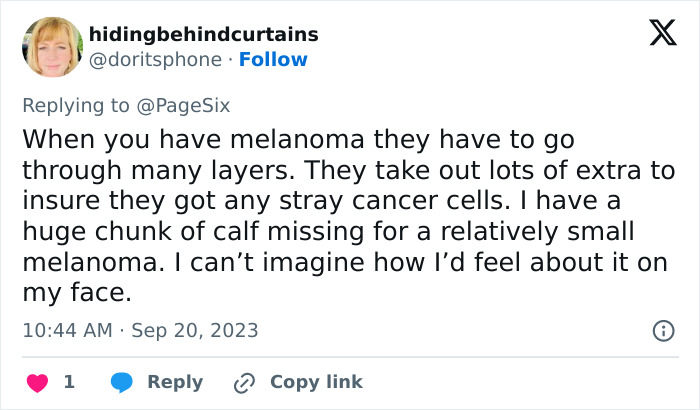The width and height of the screenshot is (700, 410).
Task: Like the tweet with the heart icon
Action: pos(37,382)
